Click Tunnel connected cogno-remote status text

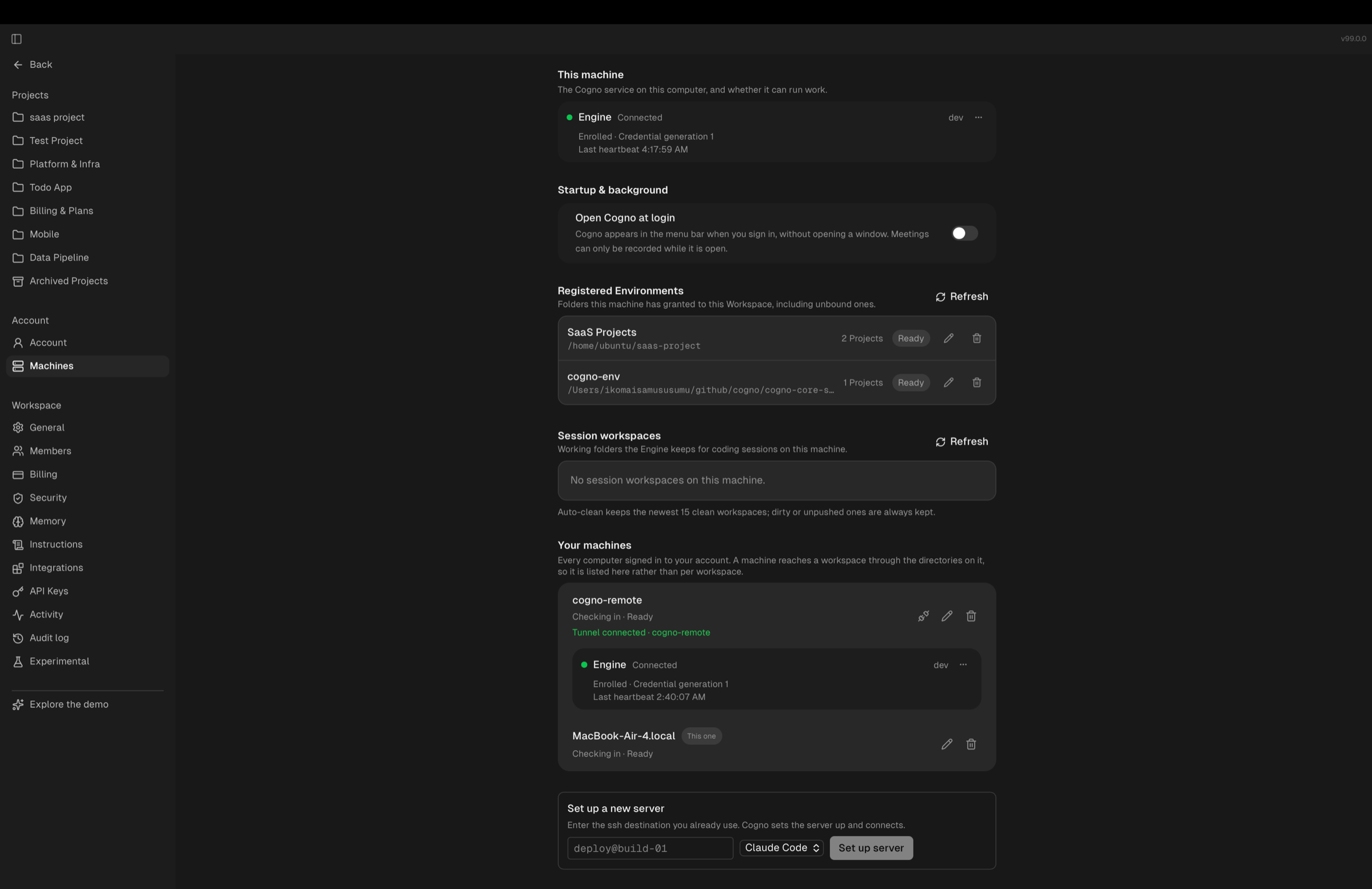(641, 632)
